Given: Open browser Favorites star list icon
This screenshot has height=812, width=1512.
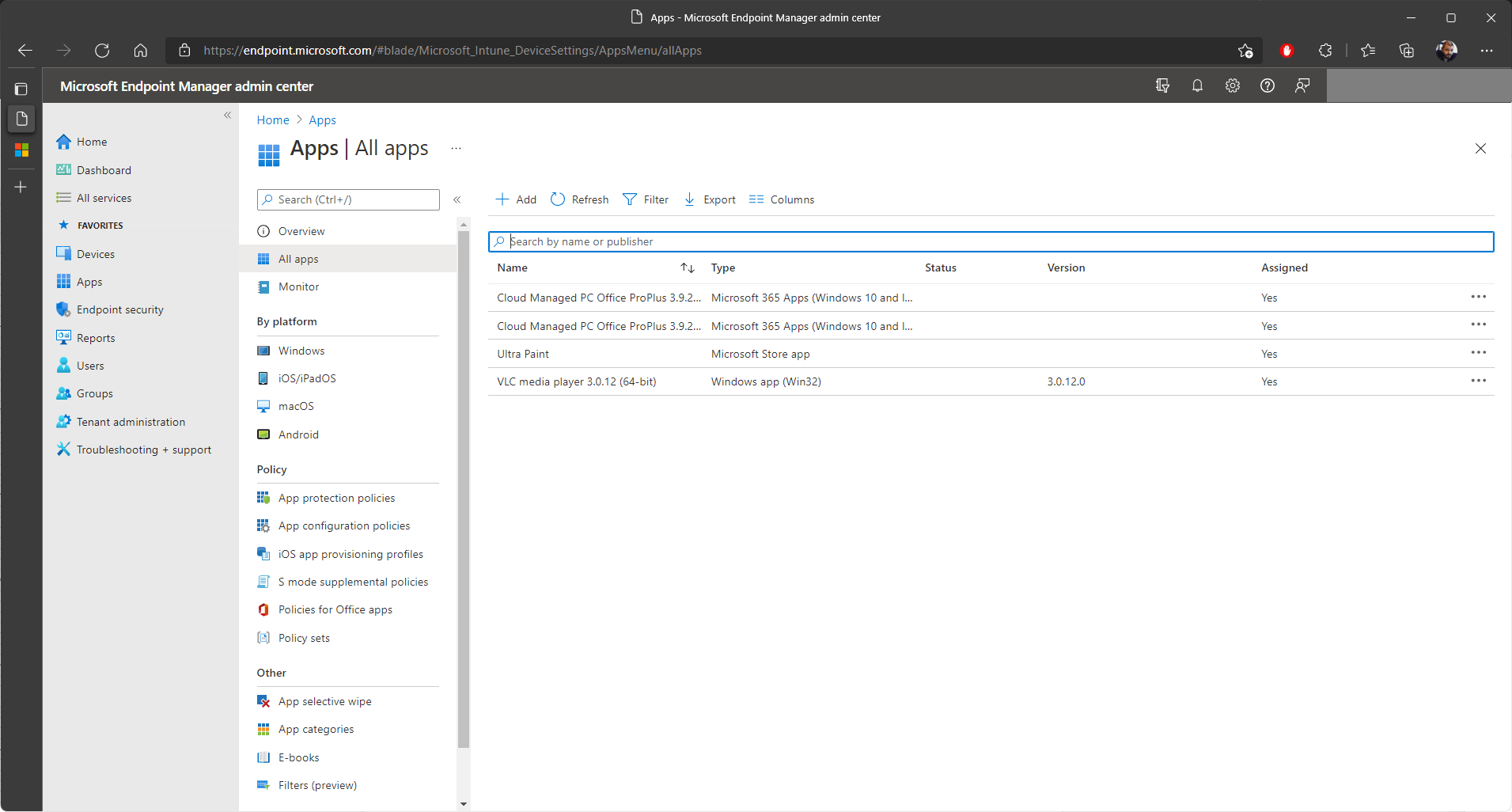Looking at the screenshot, I should pyautogui.click(x=1368, y=51).
